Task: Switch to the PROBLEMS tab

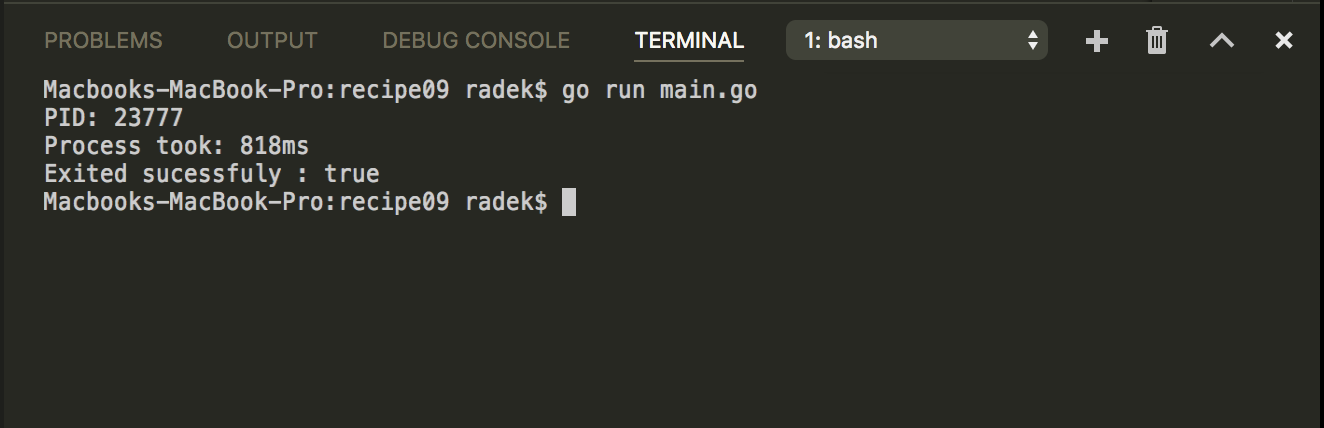Action: click(x=103, y=41)
